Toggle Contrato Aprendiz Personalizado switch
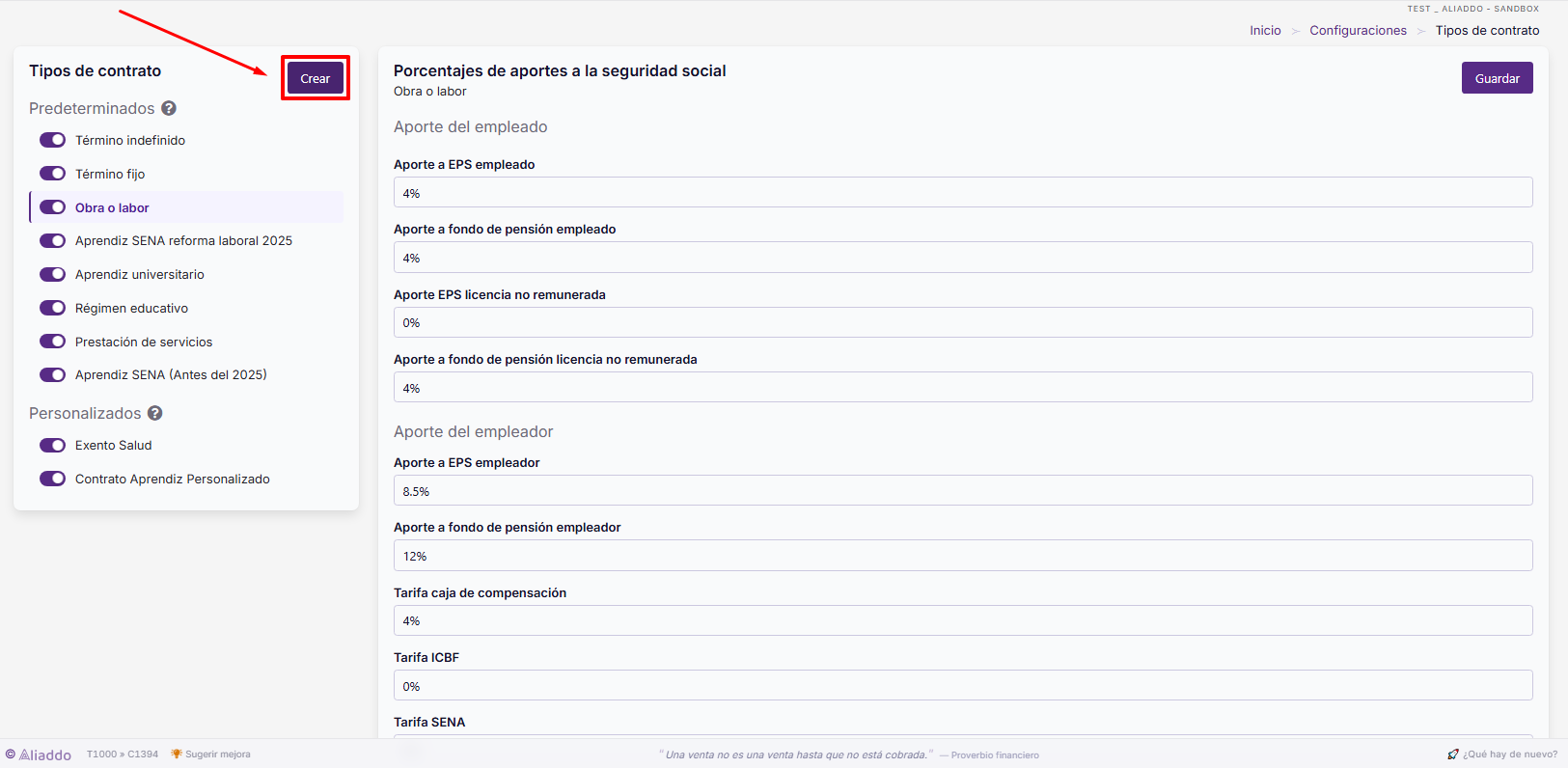1568x768 pixels. pos(52,479)
